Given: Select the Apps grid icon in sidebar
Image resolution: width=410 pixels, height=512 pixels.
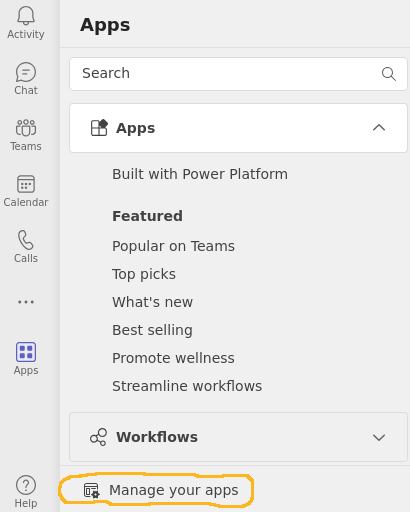Looking at the screenshot, I should click(x=26, y=352).
